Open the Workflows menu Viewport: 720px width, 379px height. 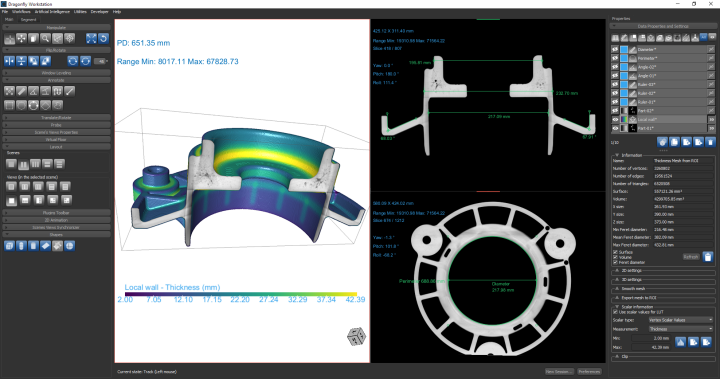[21, 11]
